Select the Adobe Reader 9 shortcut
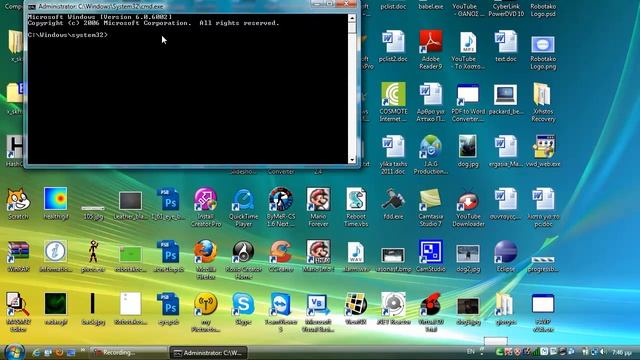Screen dimensions: 640x360 point(431,49)
